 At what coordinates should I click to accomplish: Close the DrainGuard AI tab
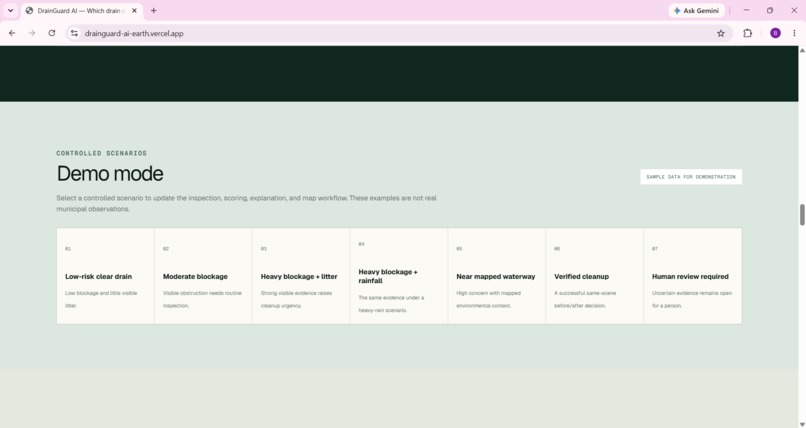134,10
